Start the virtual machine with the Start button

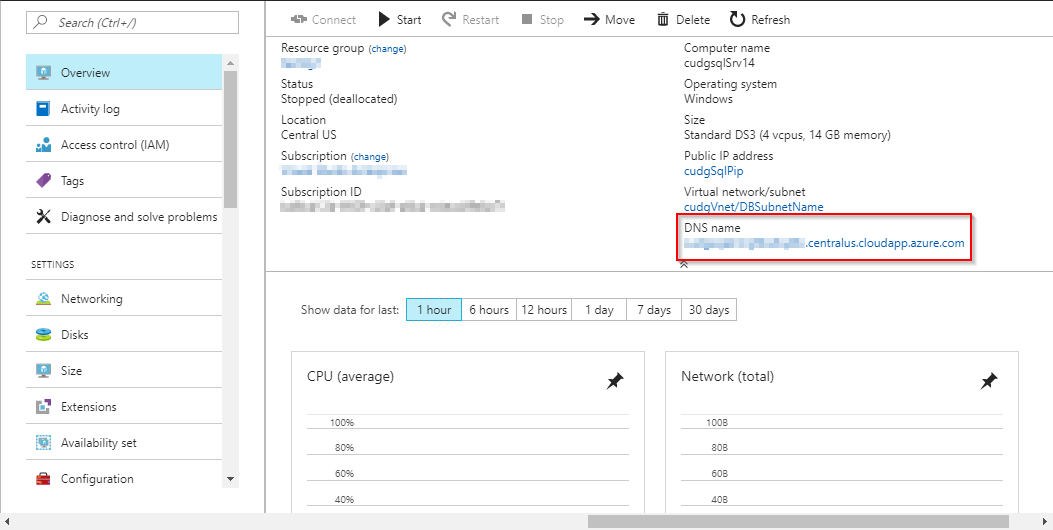coord(400,19)
